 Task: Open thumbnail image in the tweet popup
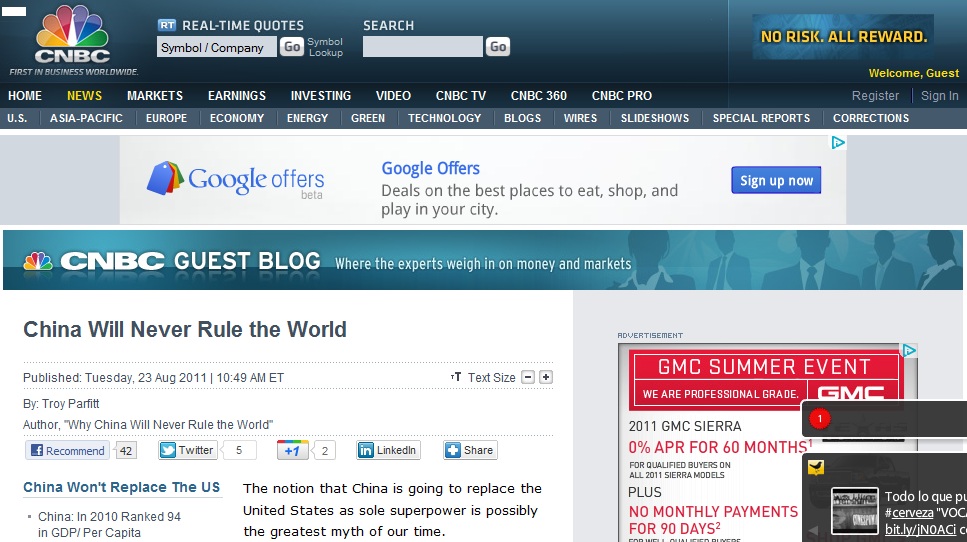click(x=854, y=511)
